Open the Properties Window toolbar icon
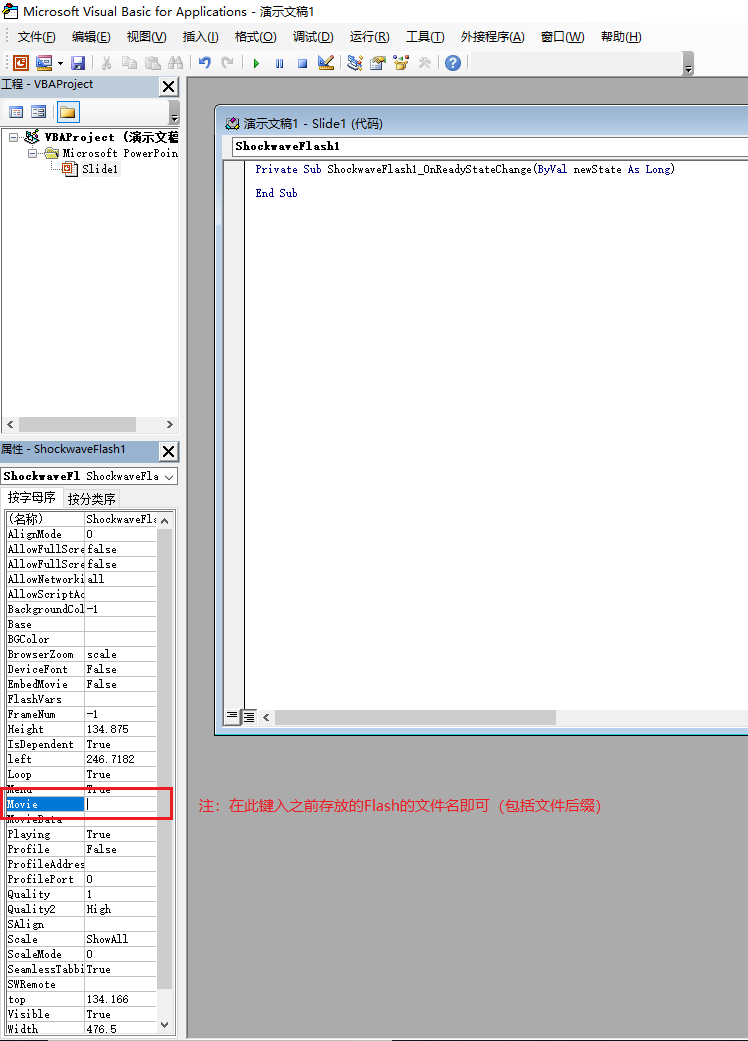The height and width of the screenshot is (1041, 748). 378,63
